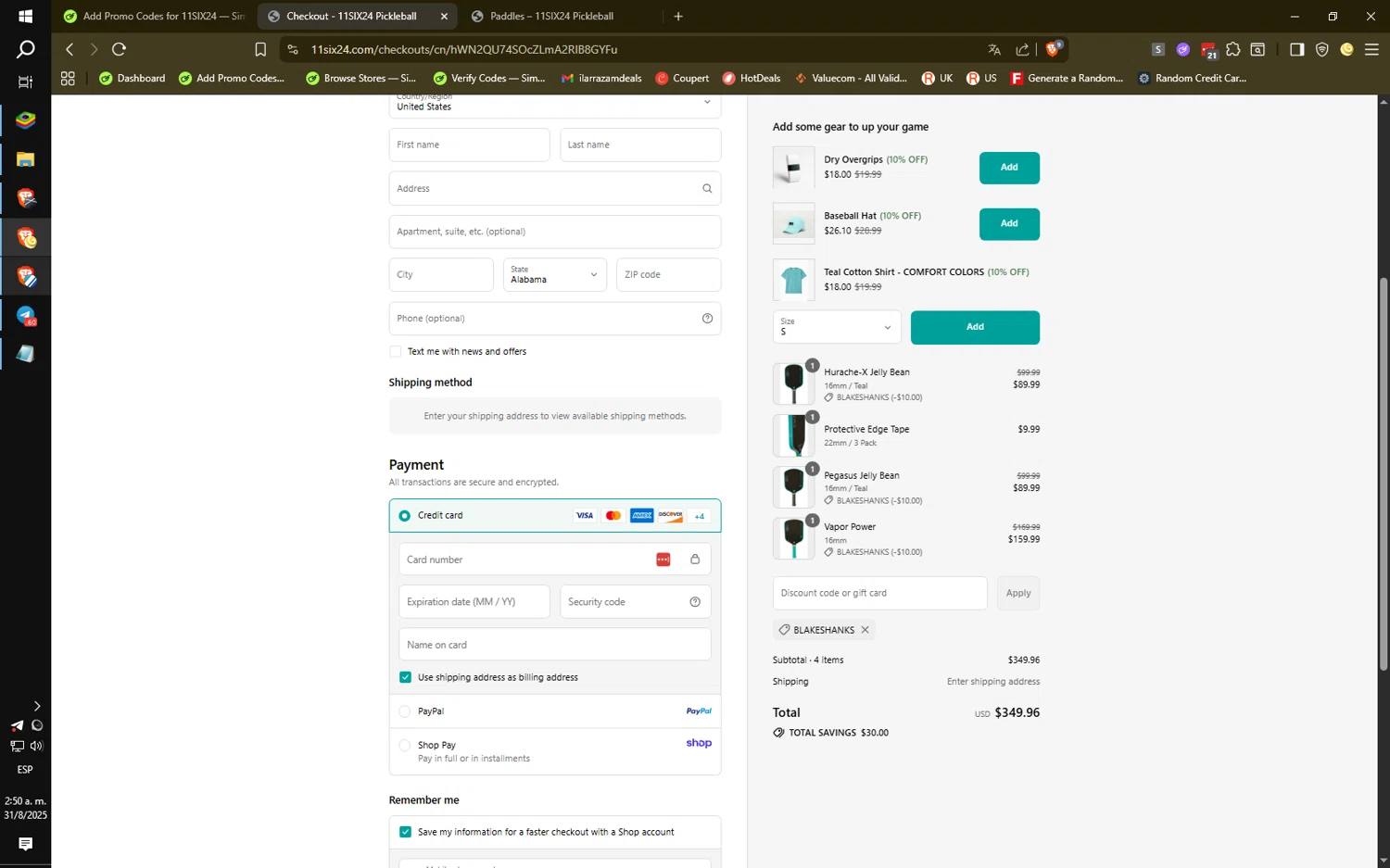Open the extensions puzzle icon
1390x868 pixels.
[1232, 49]
